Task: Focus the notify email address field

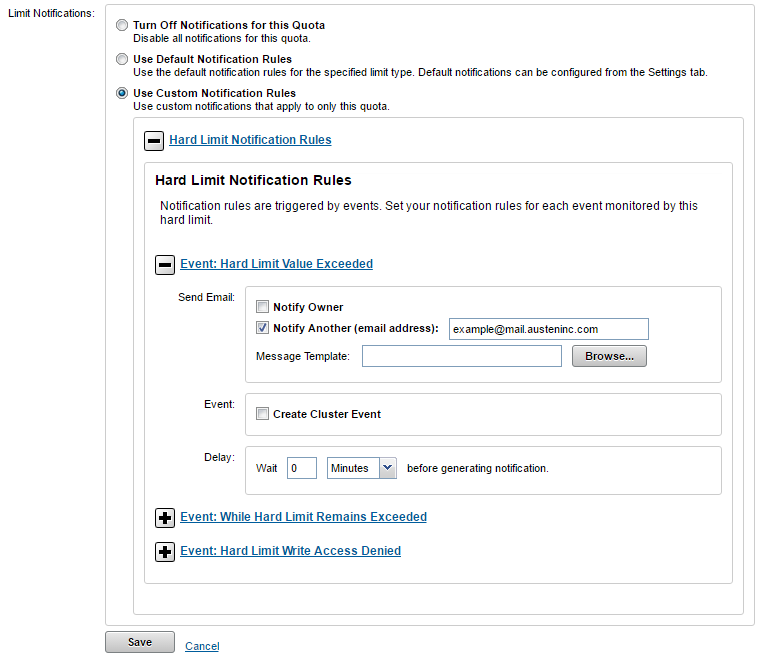Action: (549, 329)
